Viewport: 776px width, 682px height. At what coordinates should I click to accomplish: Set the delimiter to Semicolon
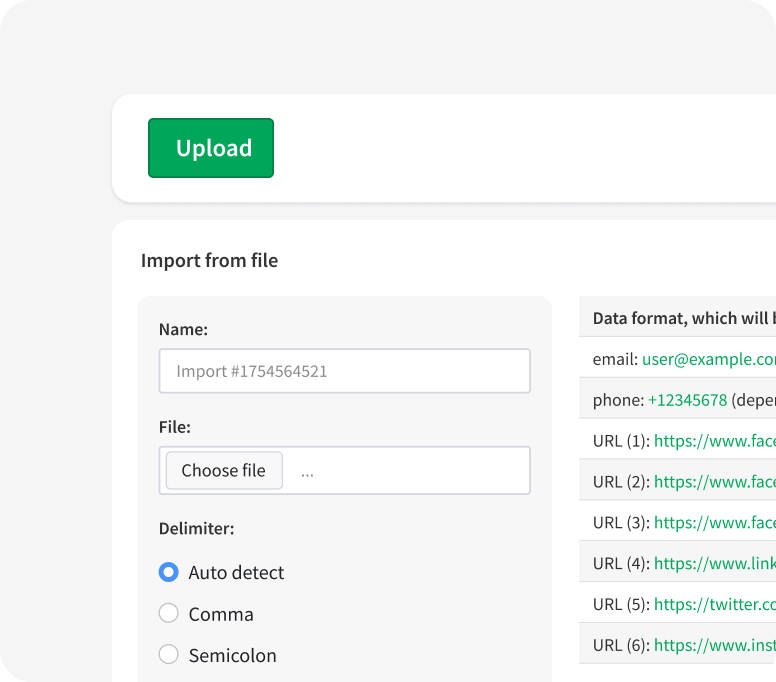(169, 656)
